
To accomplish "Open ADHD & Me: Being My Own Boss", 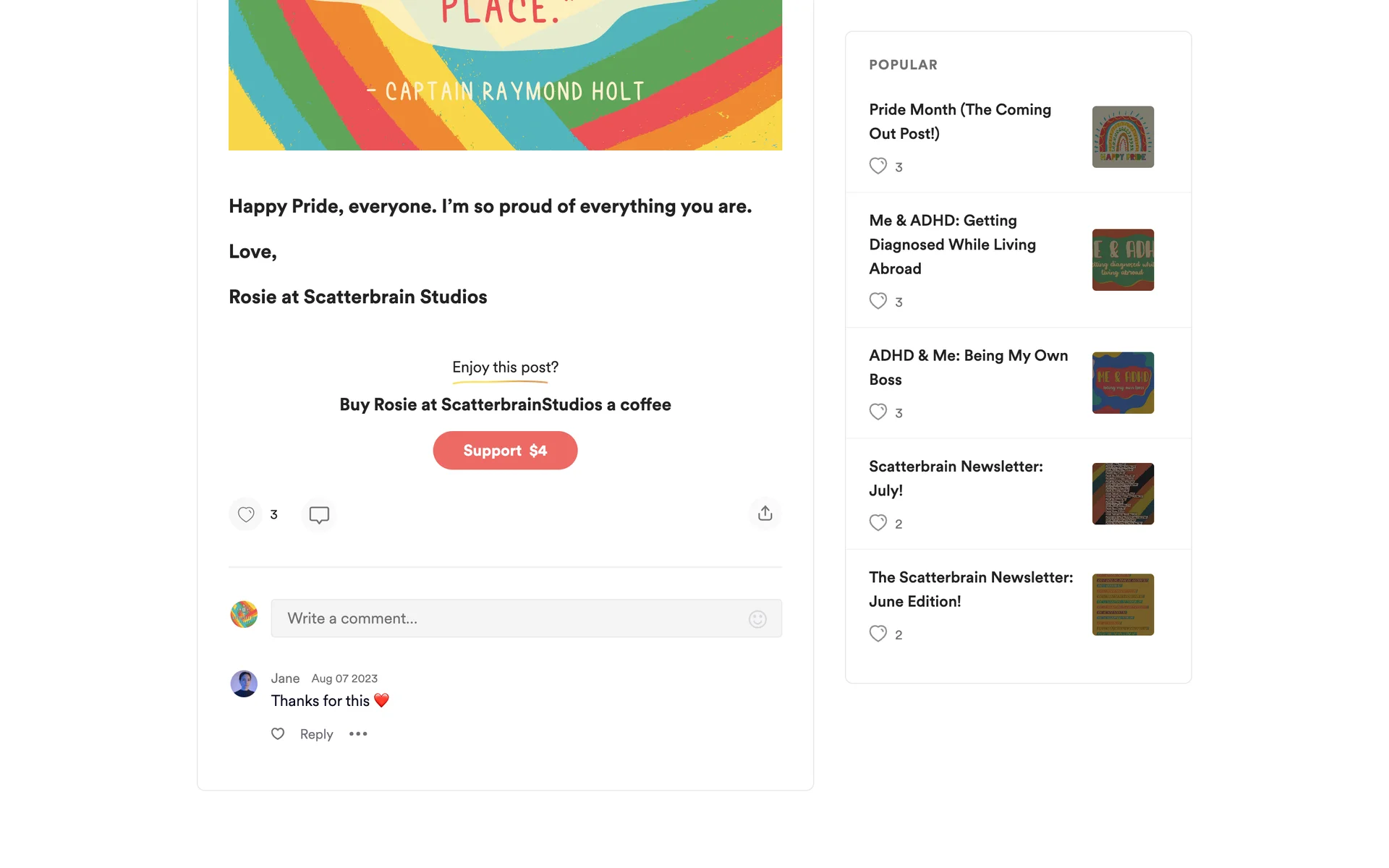I will (x=968, y=367).
